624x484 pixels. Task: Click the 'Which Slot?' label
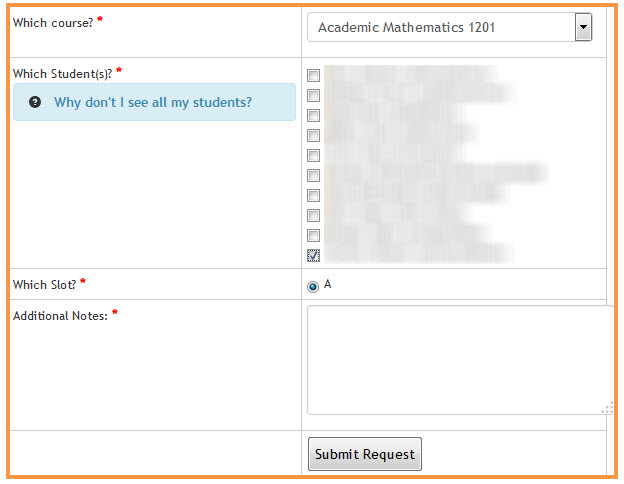point(45,285)
